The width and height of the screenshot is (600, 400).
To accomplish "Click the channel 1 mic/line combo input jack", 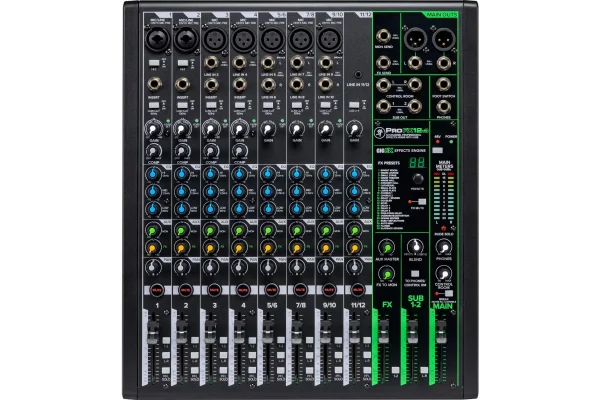I will 157,39.
